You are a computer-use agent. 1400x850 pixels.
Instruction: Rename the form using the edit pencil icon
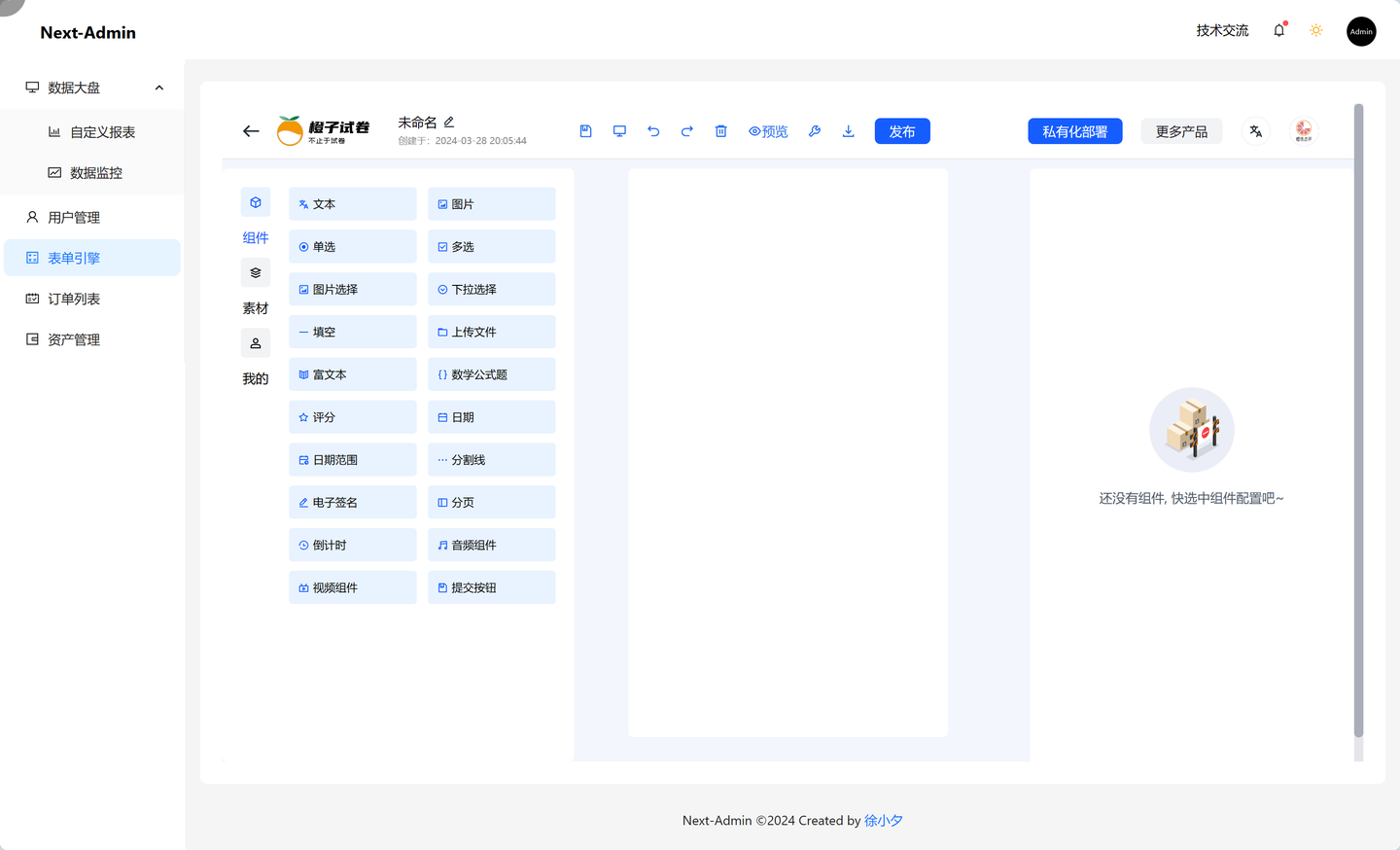tap(449, 122)
